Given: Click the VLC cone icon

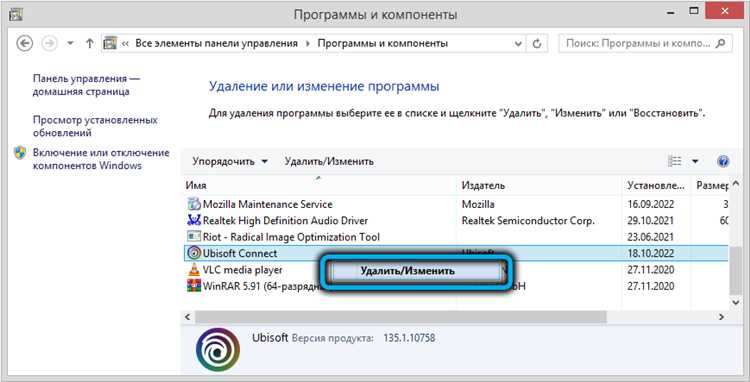Looking at the screenshot, I should click(194, 270).
